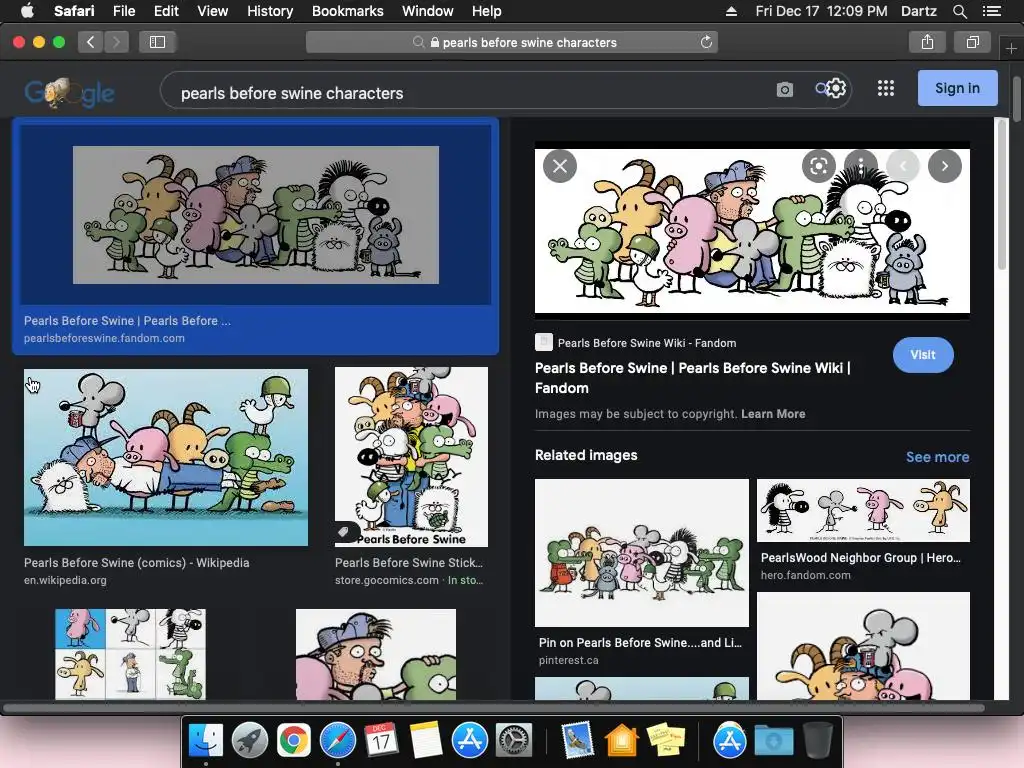The height and width of the screenshot is (768, 1024).
Task: Open Spotlight search in menu bar
Action: coord(959,11)
